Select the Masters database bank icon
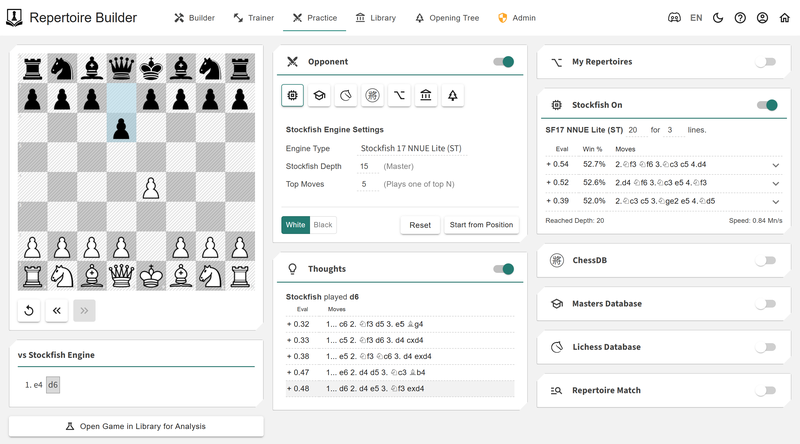This screenshot has width=800, height=444. coord(426,95)
